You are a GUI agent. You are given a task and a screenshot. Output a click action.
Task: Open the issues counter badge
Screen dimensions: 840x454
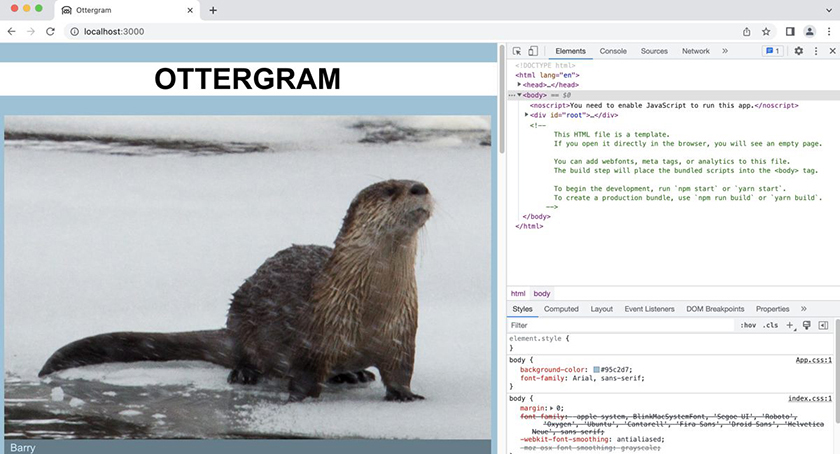tap(772, 51)
